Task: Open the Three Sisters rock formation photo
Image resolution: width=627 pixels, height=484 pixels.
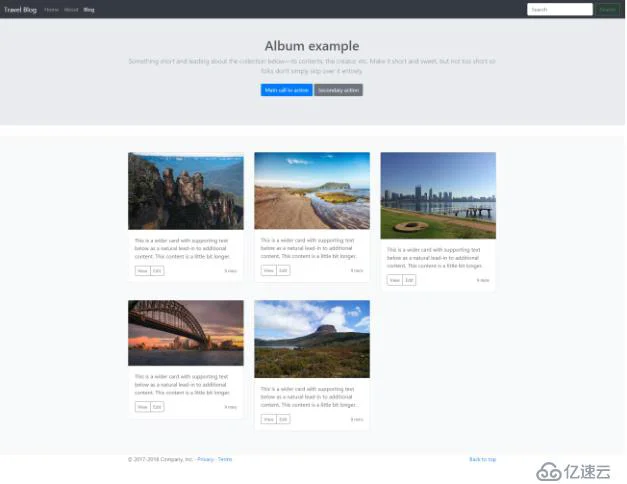Action: (x=186, y=191)
